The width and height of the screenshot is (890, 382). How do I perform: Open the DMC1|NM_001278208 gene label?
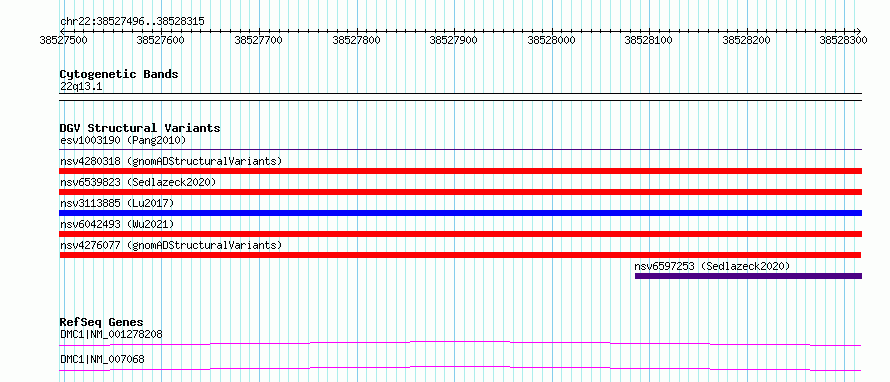click(111, 334)
